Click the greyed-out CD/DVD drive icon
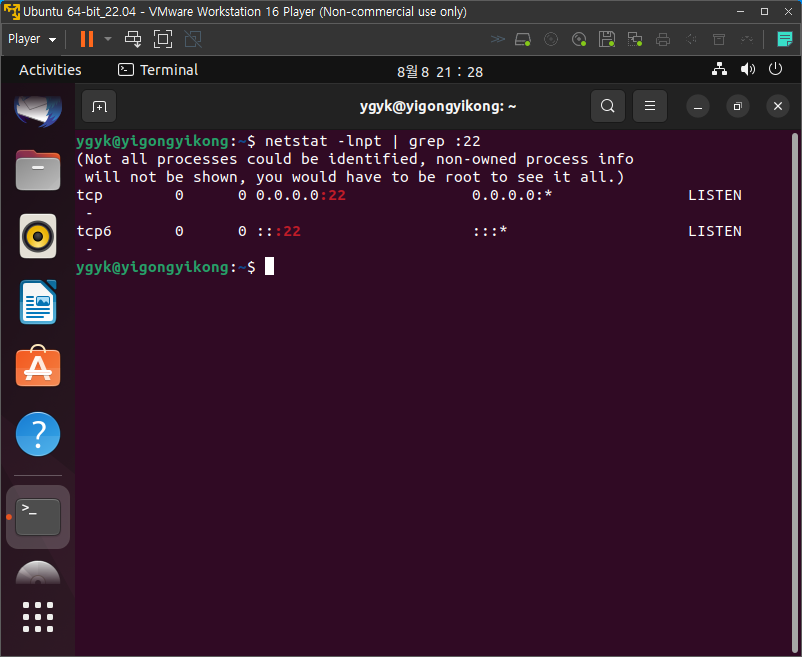The image size is (802, 657). 551,39
